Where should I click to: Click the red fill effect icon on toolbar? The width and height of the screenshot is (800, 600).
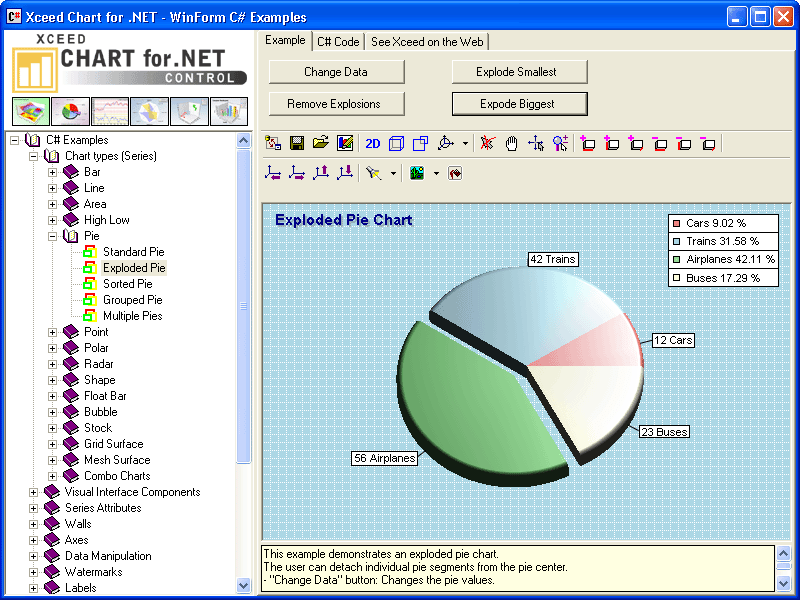455,173
